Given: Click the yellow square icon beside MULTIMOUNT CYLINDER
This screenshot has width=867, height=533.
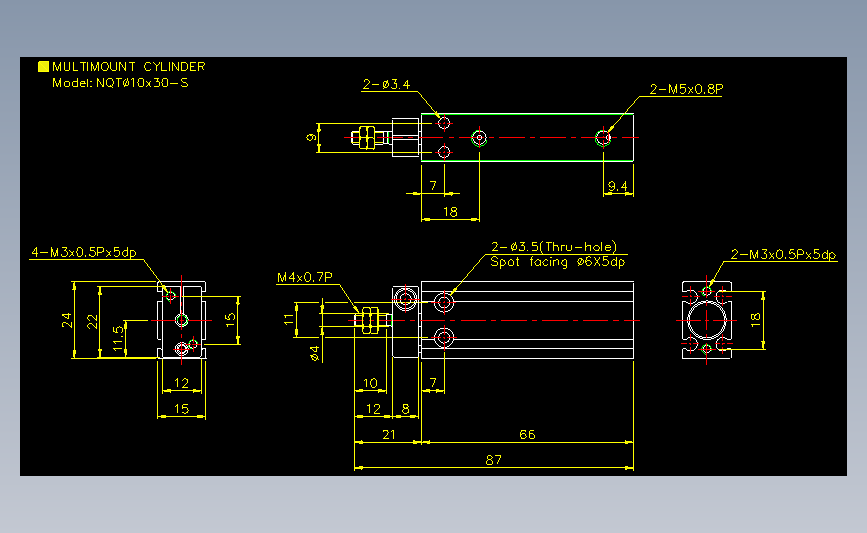Looking at the screenshot, I should [x=43, y=67].
